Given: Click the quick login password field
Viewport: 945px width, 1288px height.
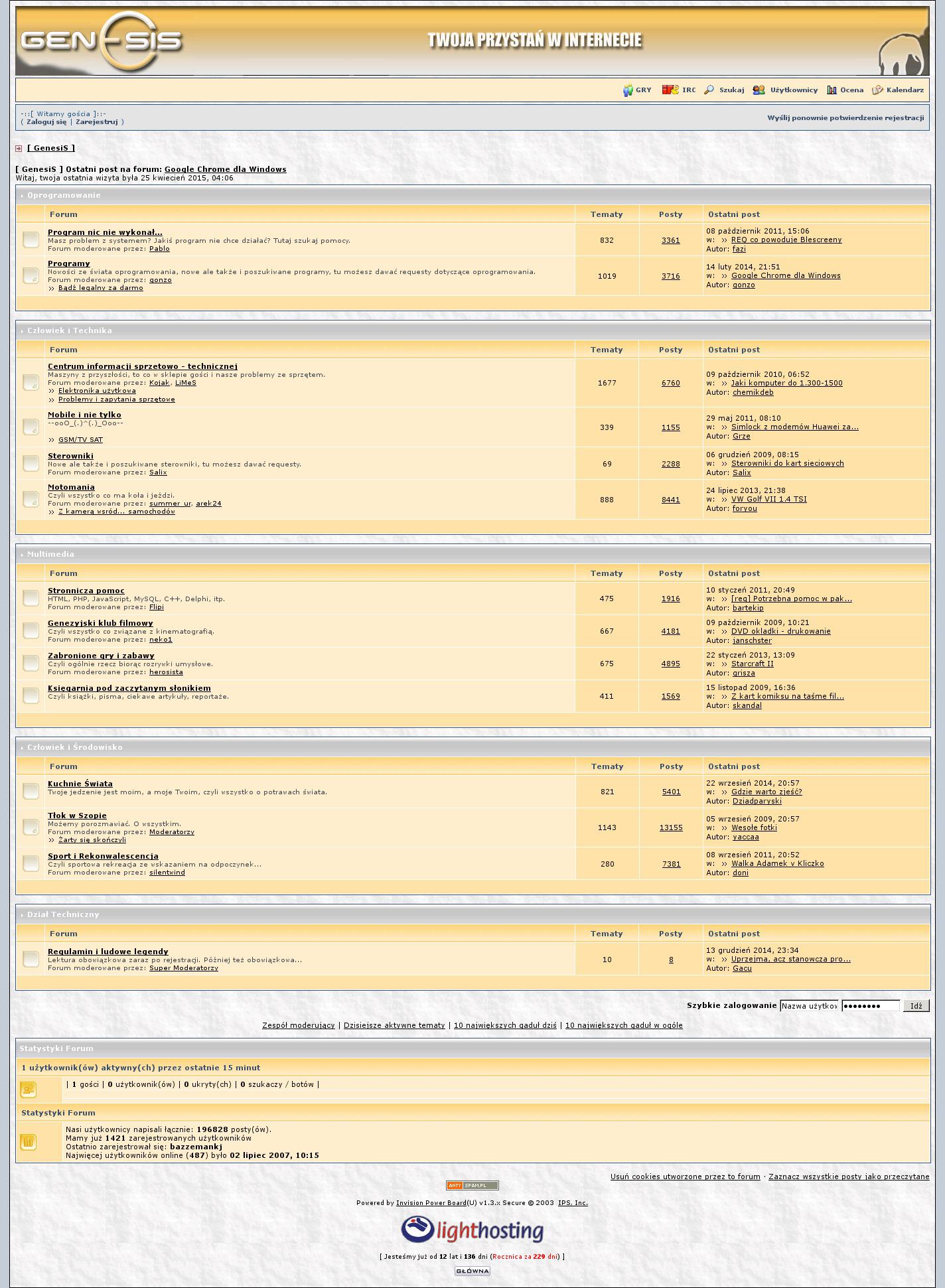Looking at the screenshot, I should point(870,1005).
